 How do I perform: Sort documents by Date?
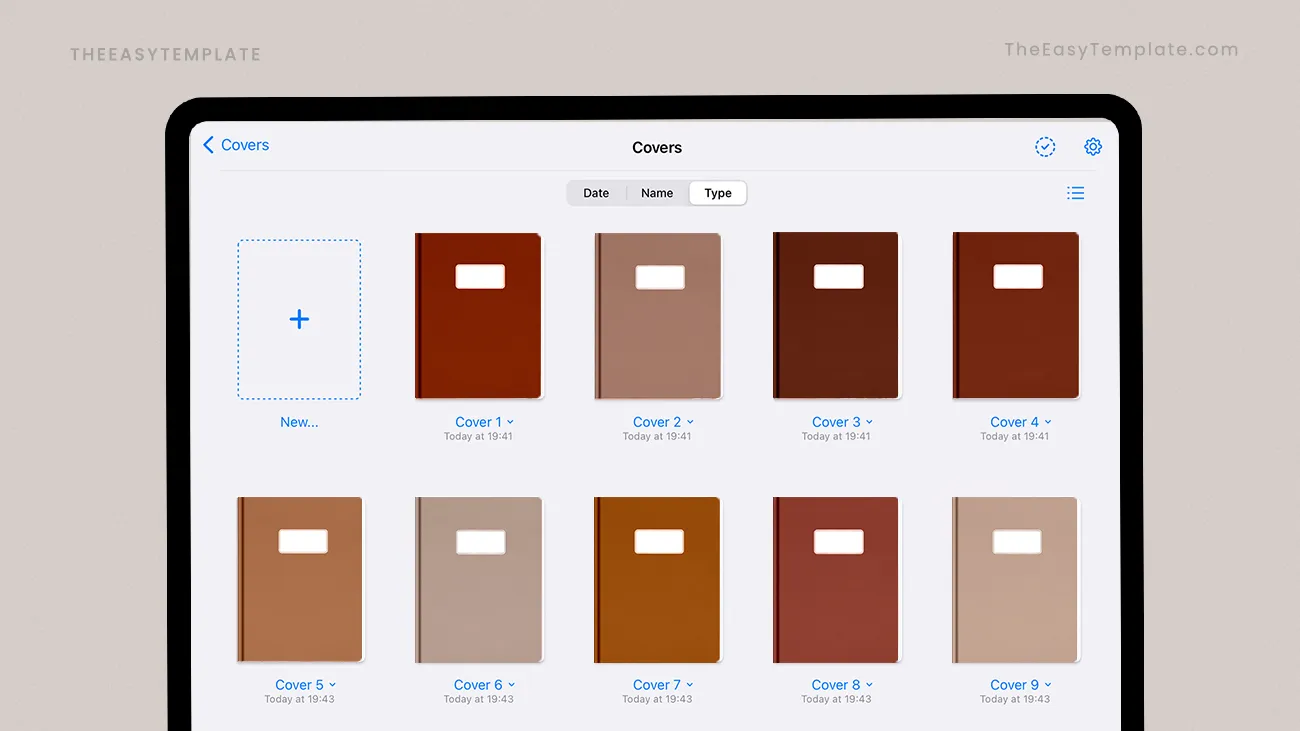click(x=596, y=193)
